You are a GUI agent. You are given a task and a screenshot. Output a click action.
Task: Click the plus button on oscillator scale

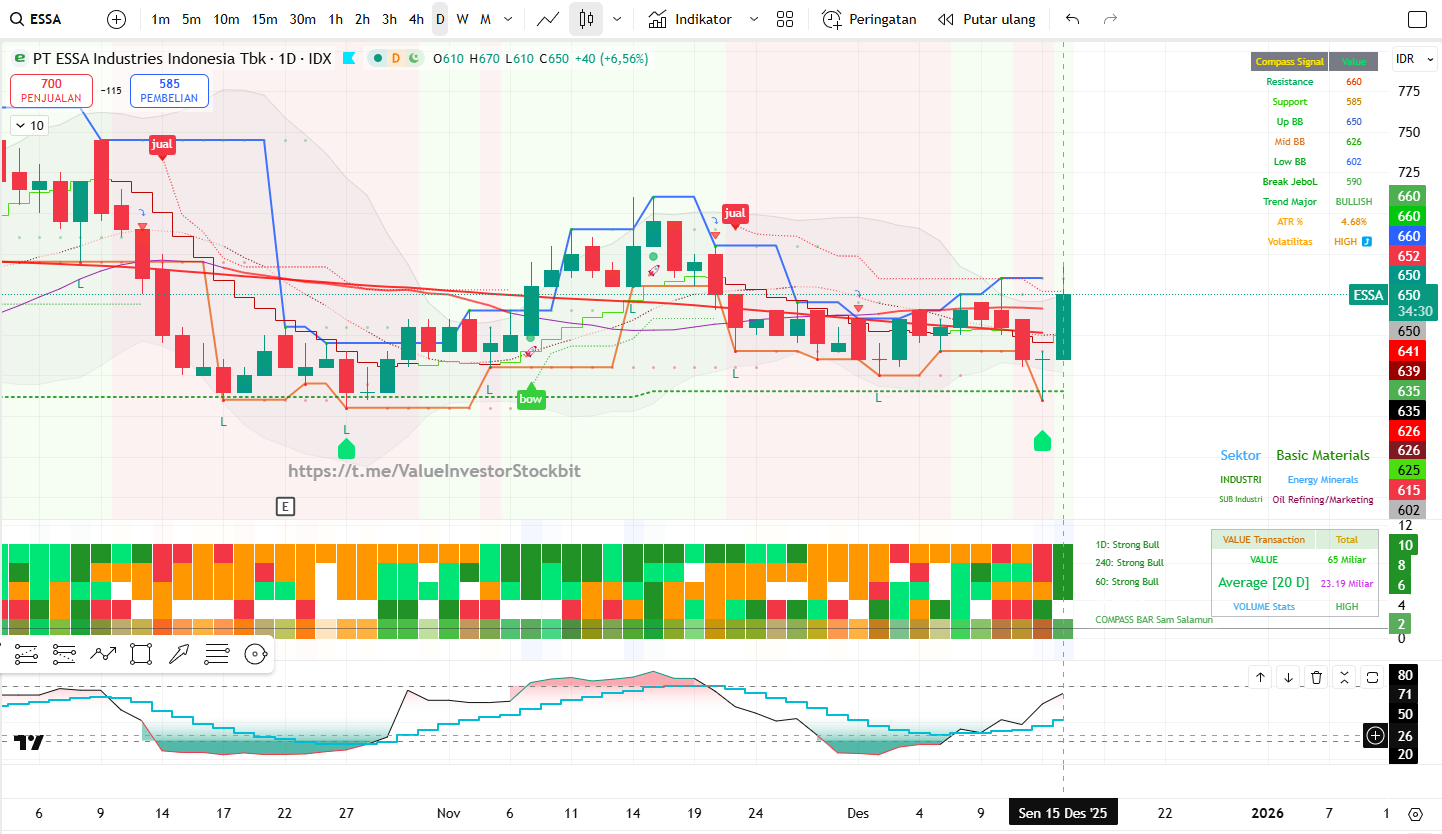pyautogui.click(x=1376, y=736)
